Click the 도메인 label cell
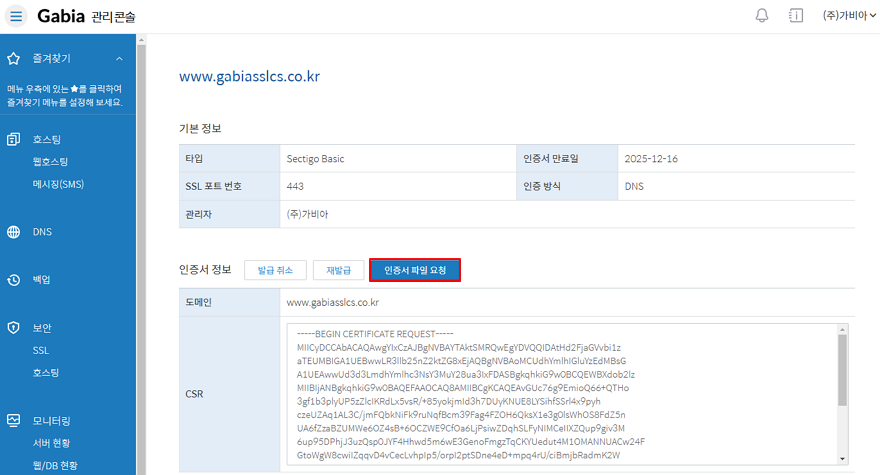This screenshot has width=880, height=475. pyautogui.click(x=230, y=303)
